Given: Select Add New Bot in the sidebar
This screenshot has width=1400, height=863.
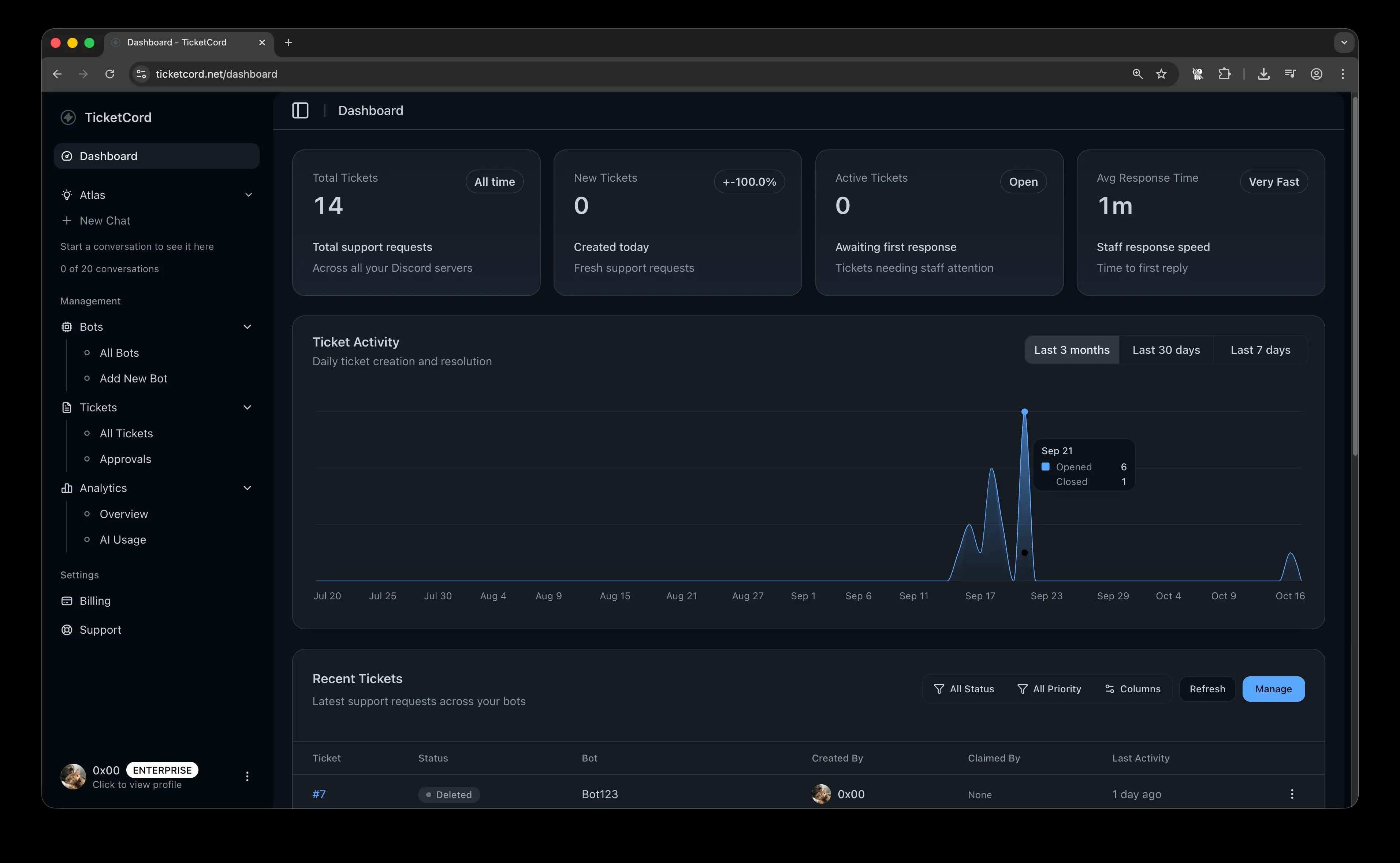Looking at the screenshot, I should click(x=134, y=378).
